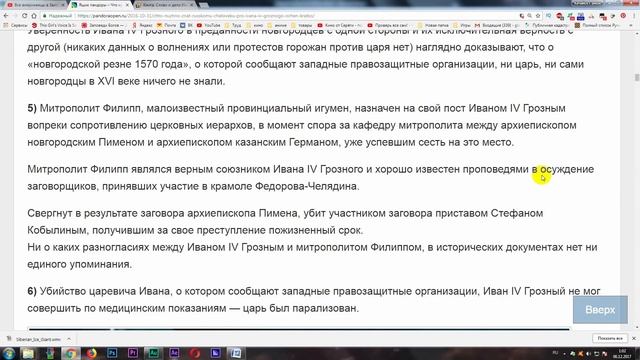
Task: Click paragraph text starting with 5) Митрополит Филипп
Action: [302, 125]
